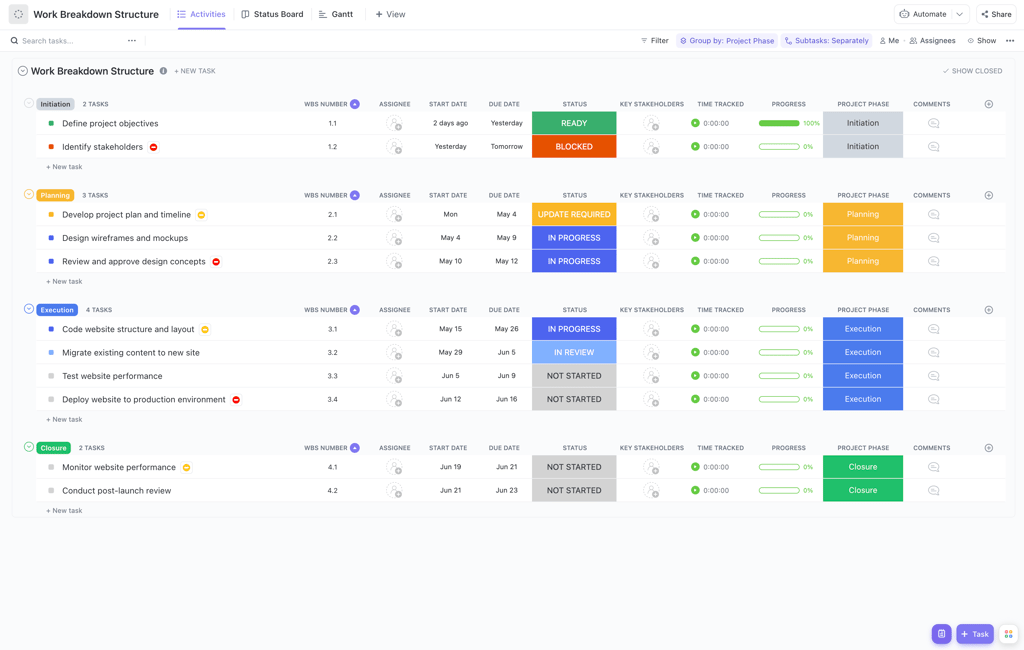Enable the Me filter mode
This screenshot has width=1024, height=650.
[889, 40]
